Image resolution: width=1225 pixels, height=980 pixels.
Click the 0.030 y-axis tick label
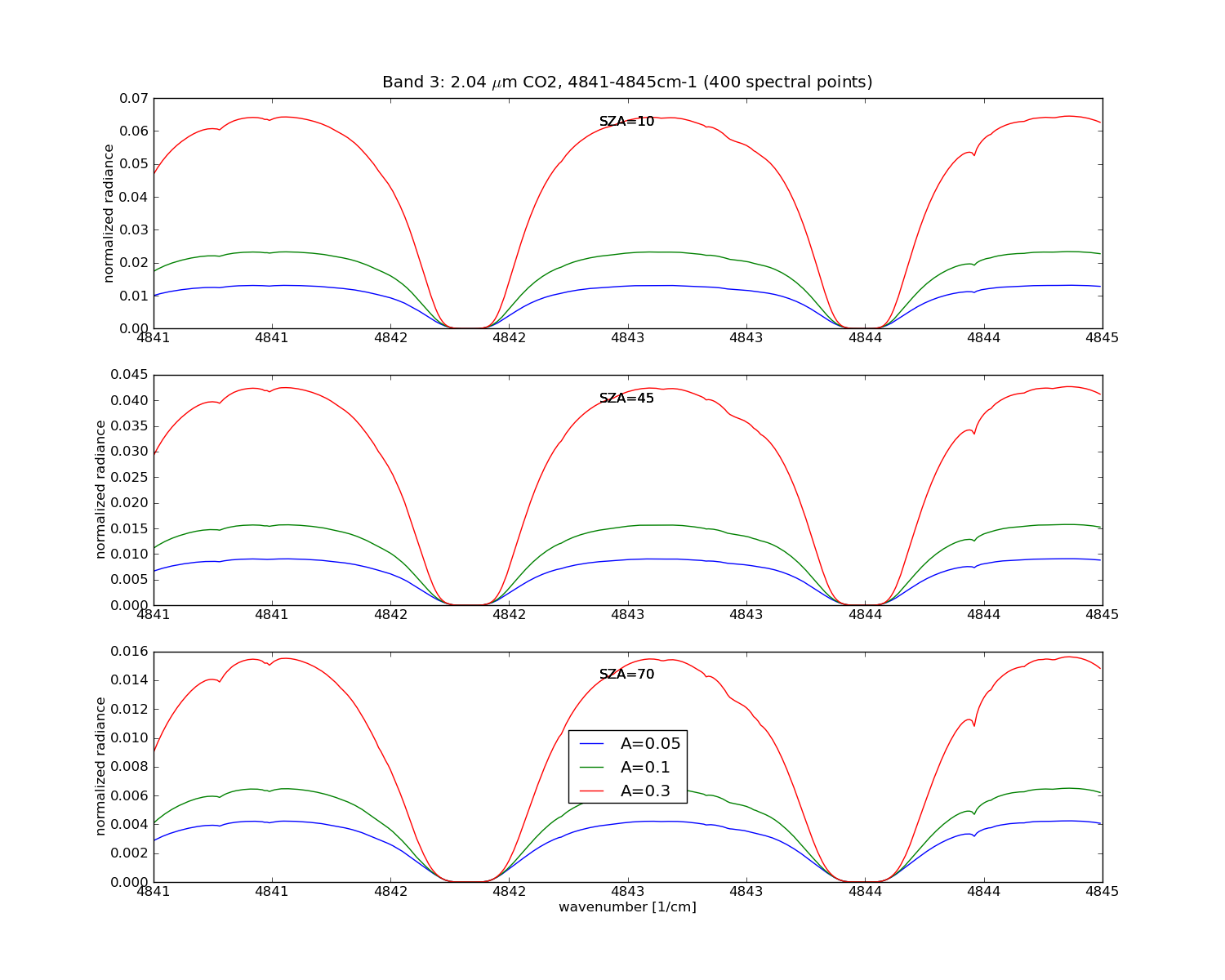(x=129, y=452)
